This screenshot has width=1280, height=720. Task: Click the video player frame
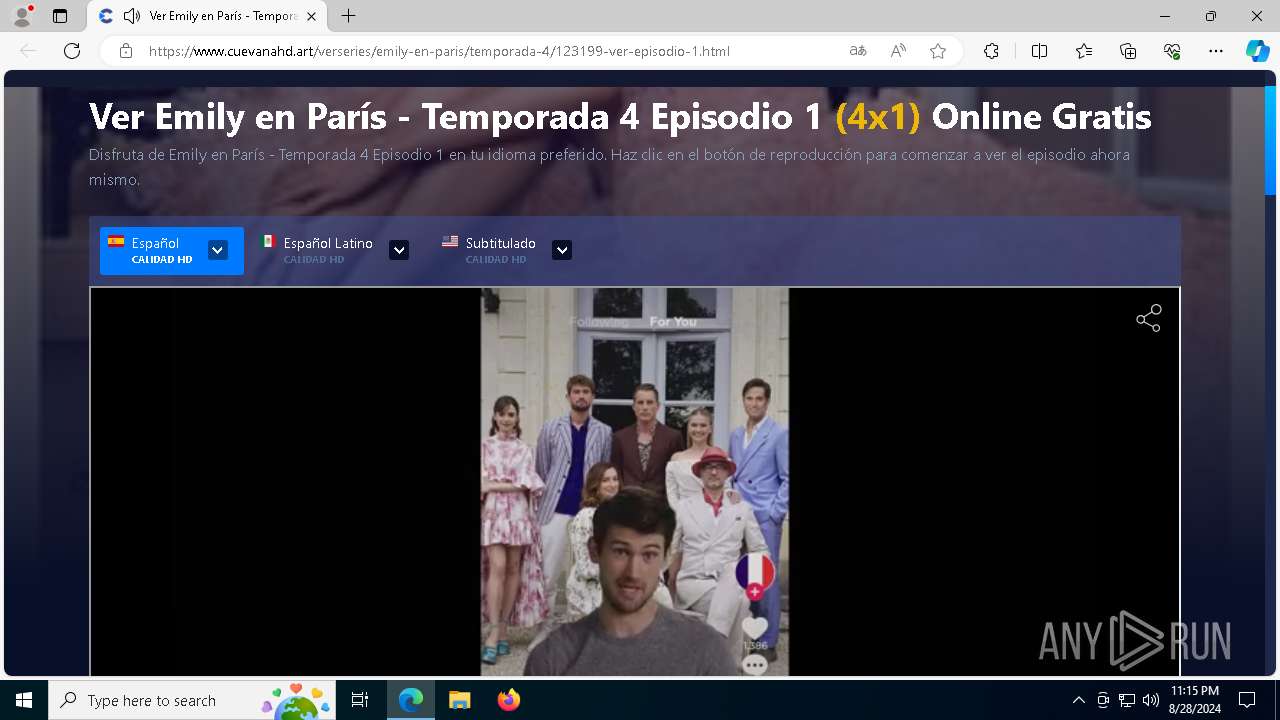point(635,482)
